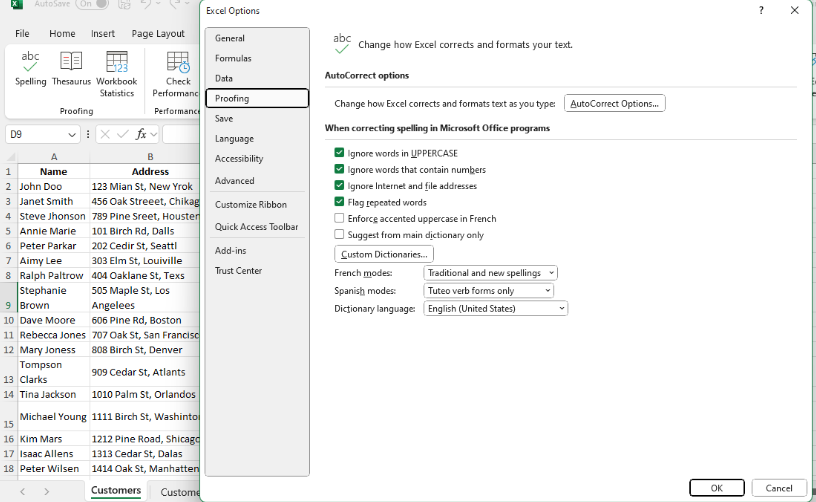This screenshot has height=502, width=816.
Task: Open the Dictionary language dropdown
Action: pyautogui.click(x=495, y=309)
